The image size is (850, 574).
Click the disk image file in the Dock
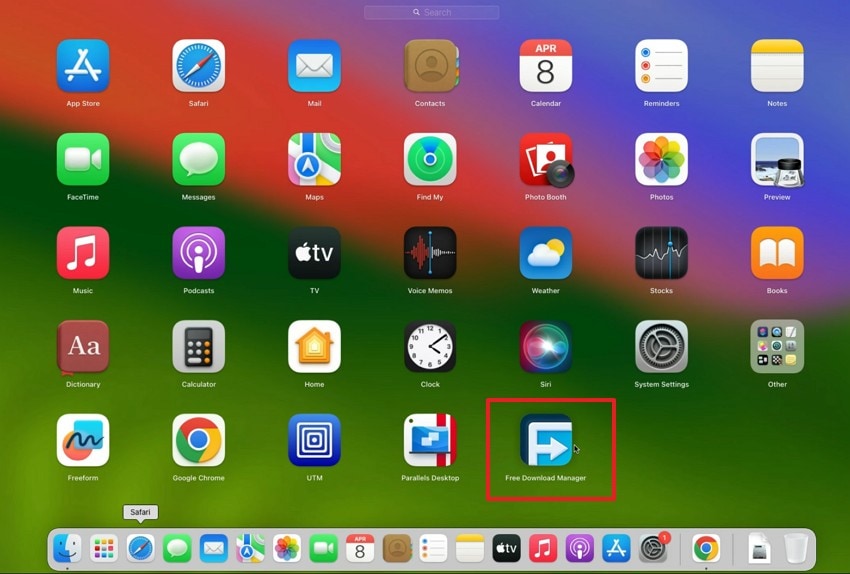click(x=759, y=549)
